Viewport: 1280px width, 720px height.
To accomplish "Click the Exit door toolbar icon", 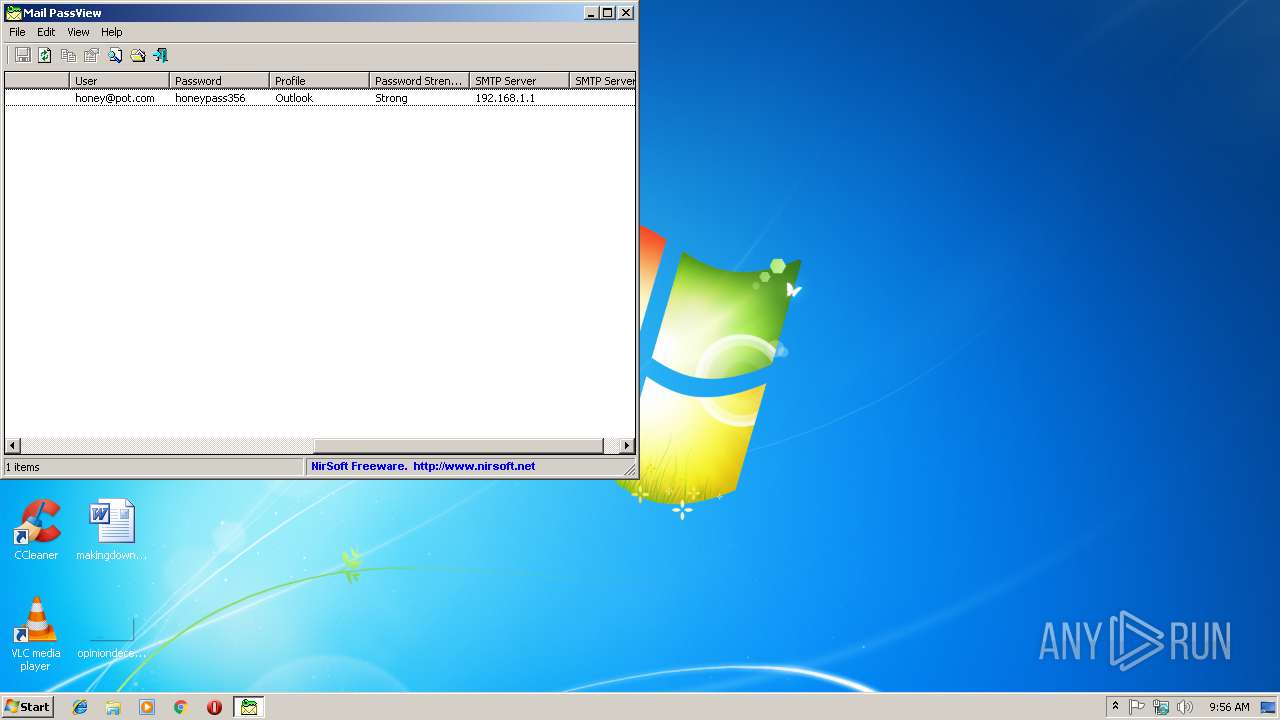I will pyautogui.click(x=160, y=56).
